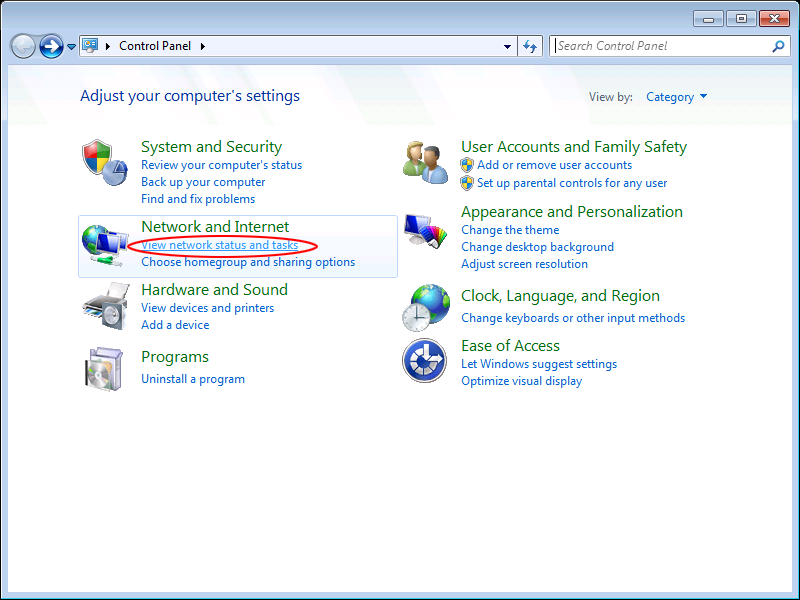800x600 pixels.
Task: Open System and Security category
Action: point(211,147)
